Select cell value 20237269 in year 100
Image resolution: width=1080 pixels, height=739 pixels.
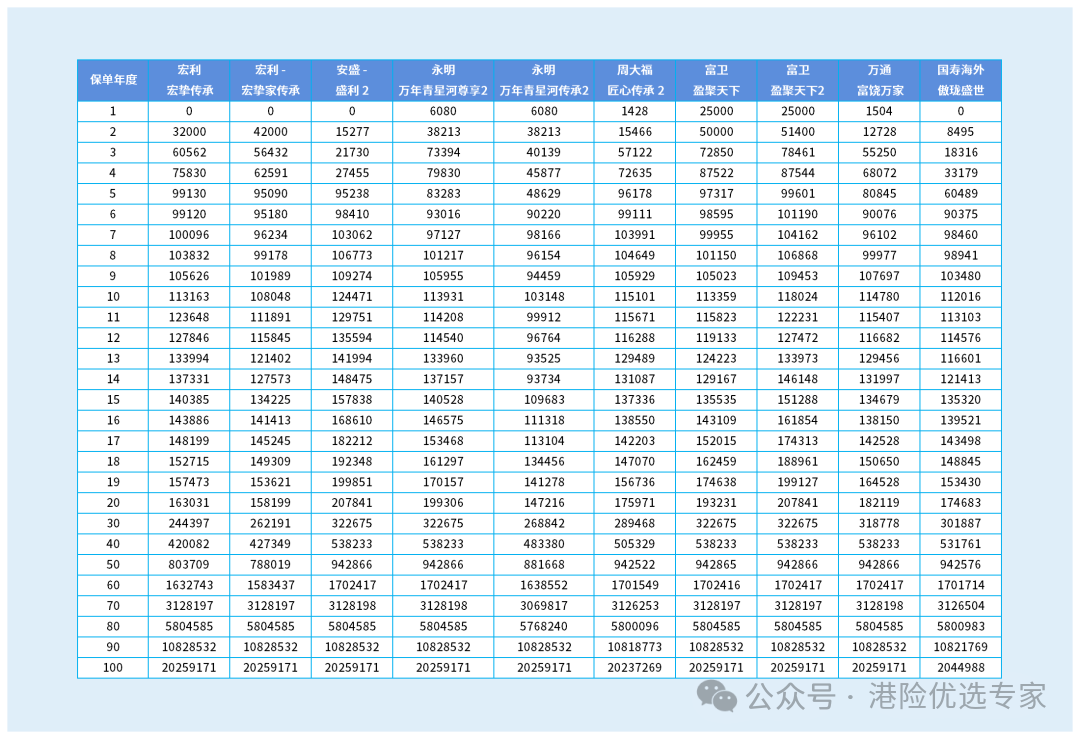pos(634,668)
